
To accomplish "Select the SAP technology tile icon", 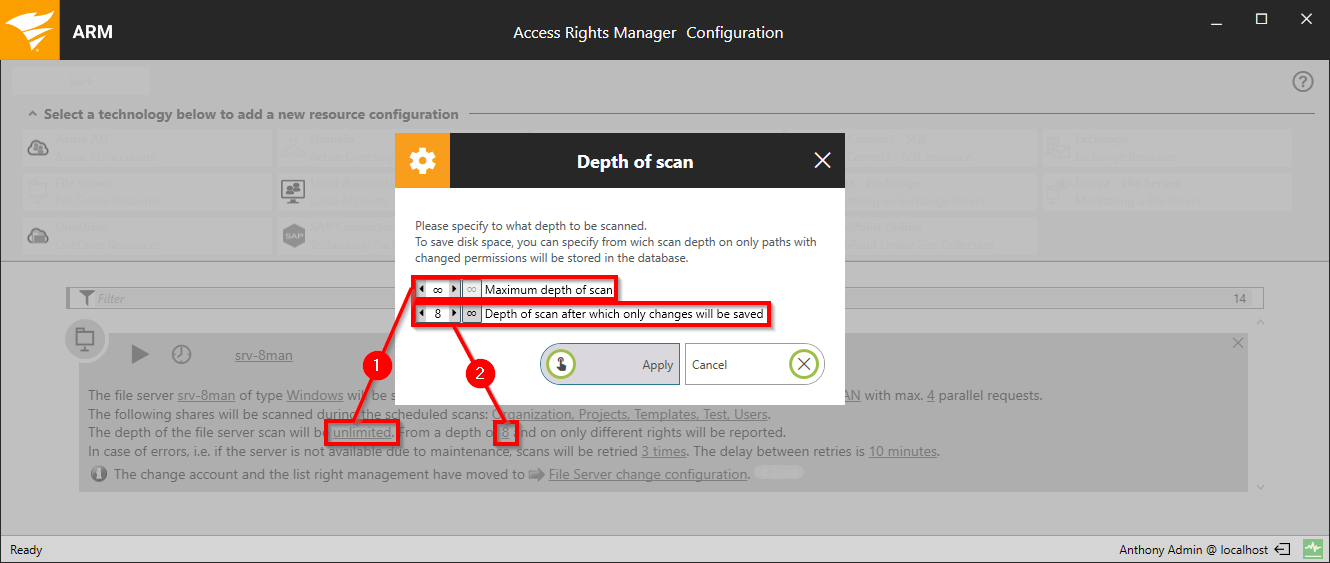I will pos(293,236).
